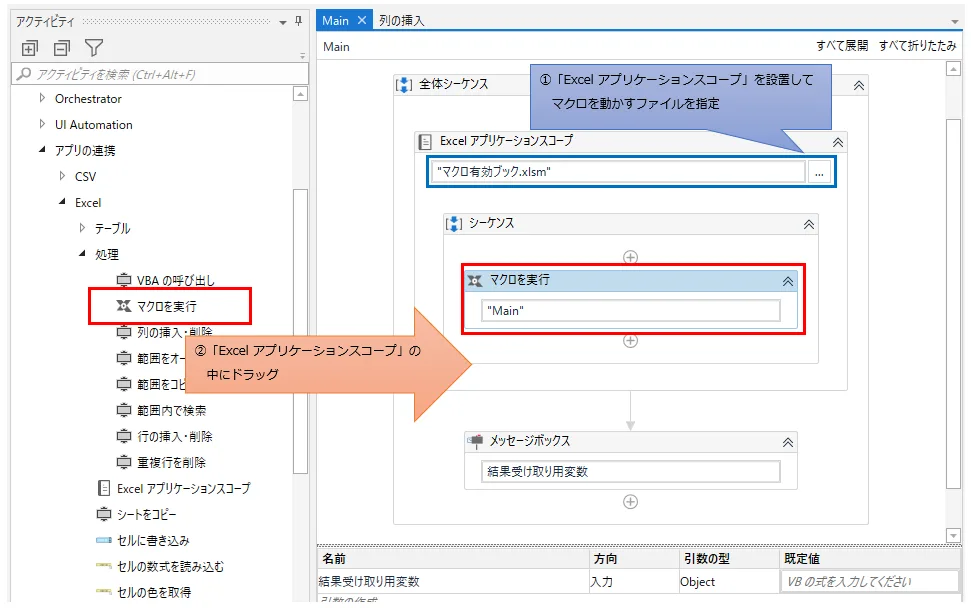Click the ellipsis button beside マクロ有効ブック.xlsm
The width and height of the screenshot is (971, 608).
(x=820, y=172)
